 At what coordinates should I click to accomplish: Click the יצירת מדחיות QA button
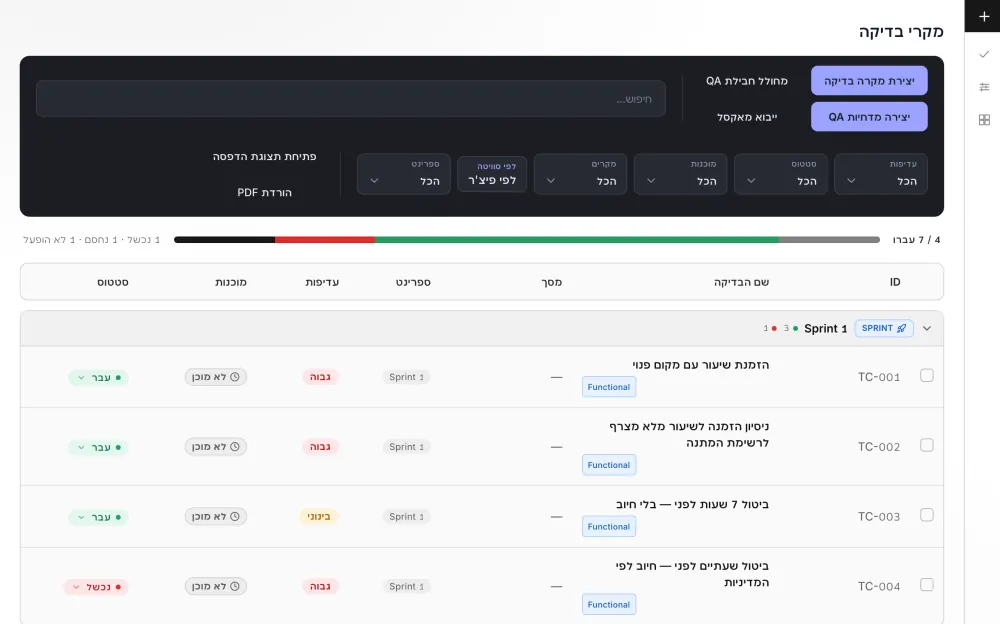869,117
